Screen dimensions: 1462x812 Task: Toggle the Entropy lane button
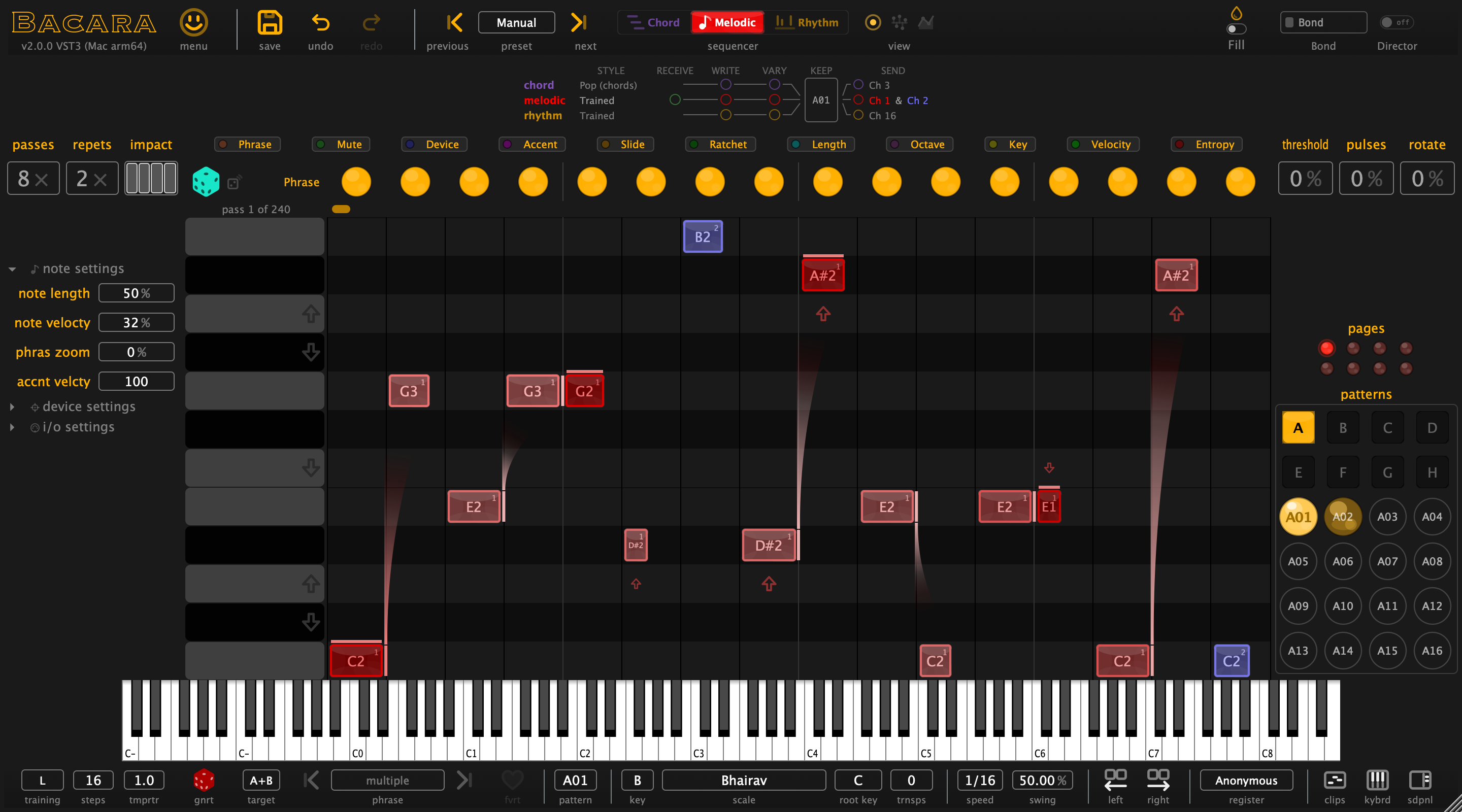[x=1207, y=144]
